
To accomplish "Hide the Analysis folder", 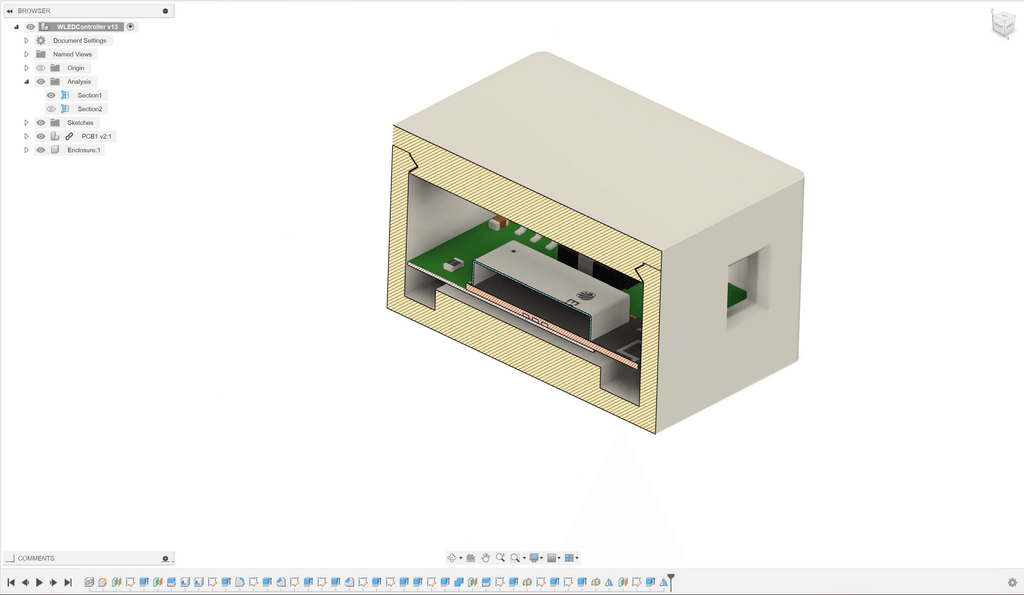I will tap(40, 82).
